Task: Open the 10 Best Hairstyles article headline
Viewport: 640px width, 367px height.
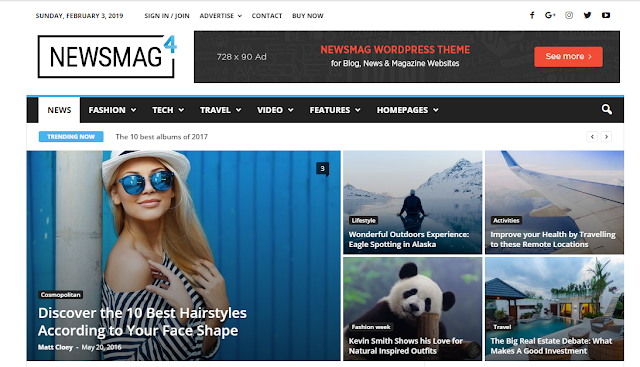Action: [x=142, y=322]
